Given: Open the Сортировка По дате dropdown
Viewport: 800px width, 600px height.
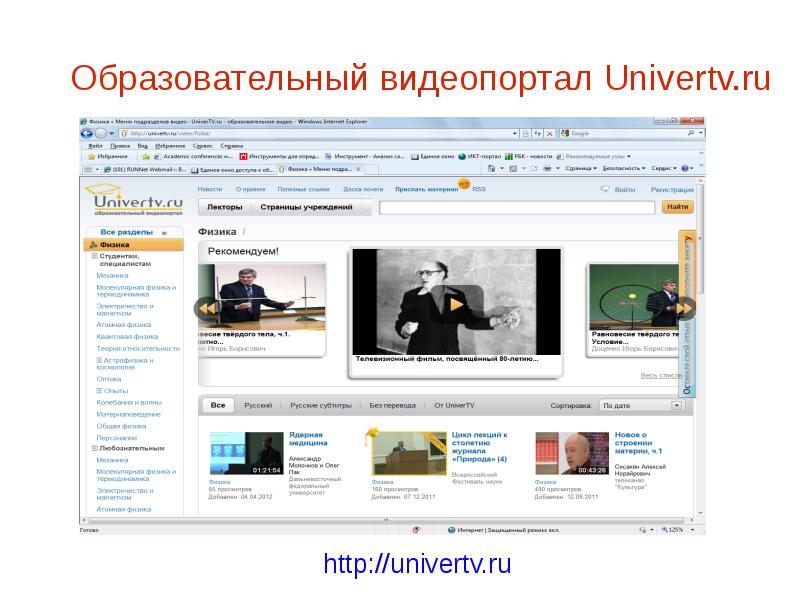Looking at the screenshot, I should [x=676, y=406].
